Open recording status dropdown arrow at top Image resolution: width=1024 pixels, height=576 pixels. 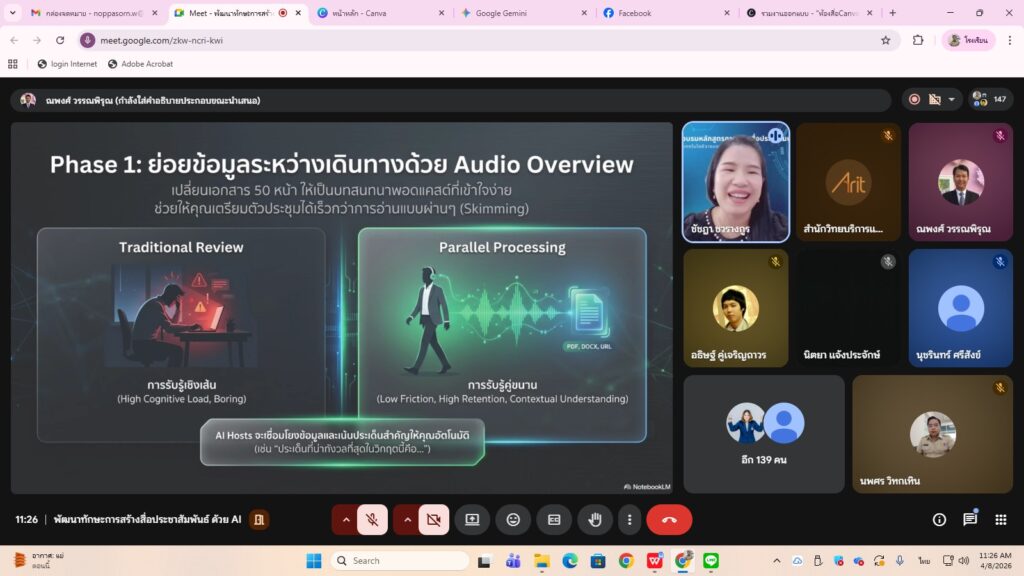[951, 100]
